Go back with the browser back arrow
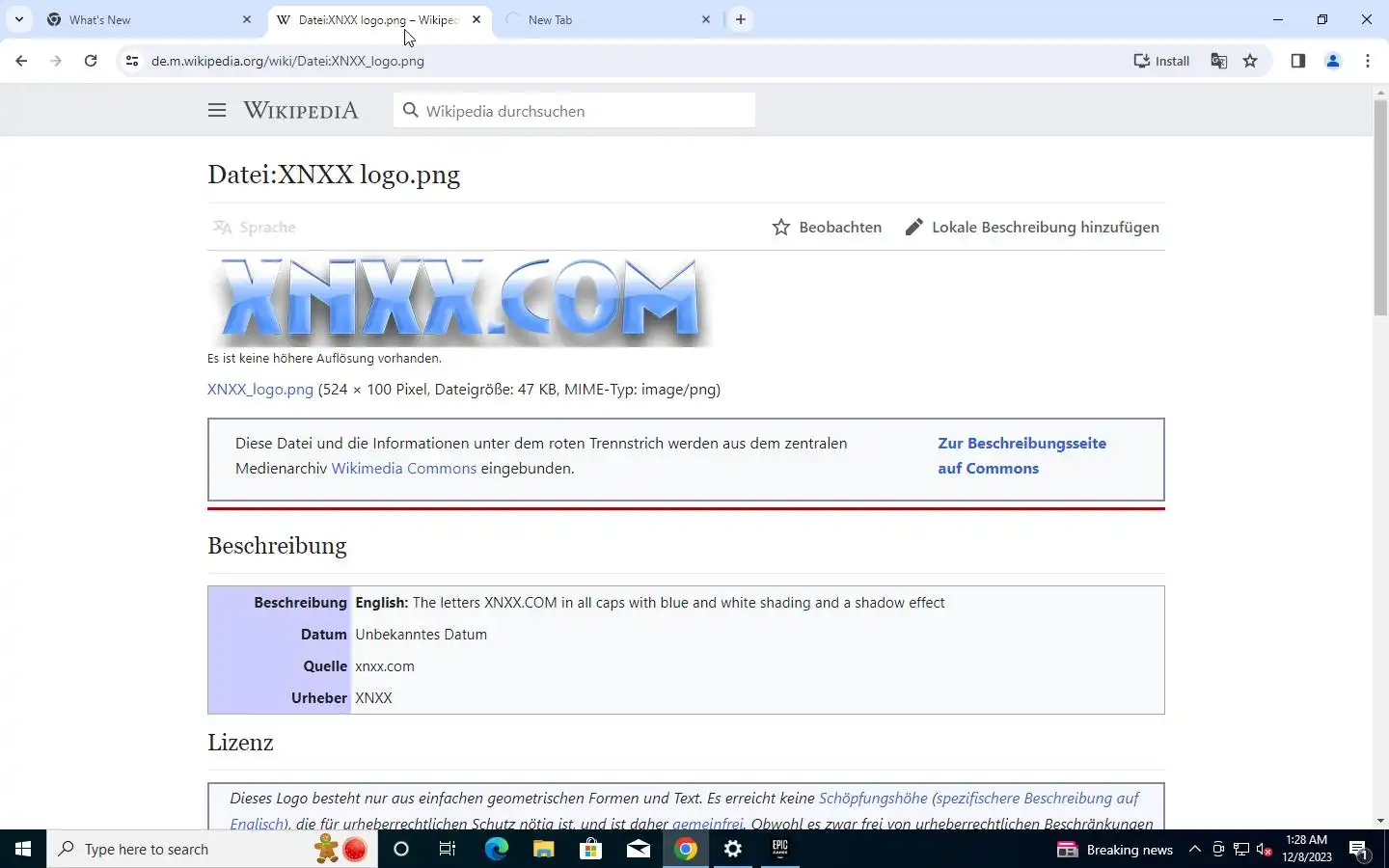 21,61
